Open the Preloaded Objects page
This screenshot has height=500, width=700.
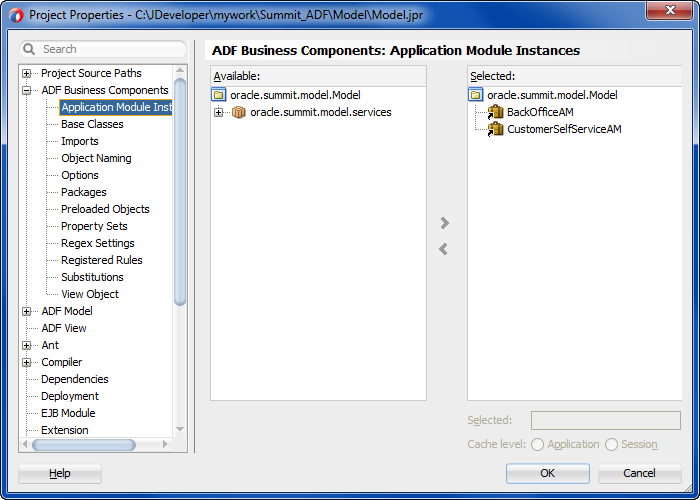click(105, 209)
